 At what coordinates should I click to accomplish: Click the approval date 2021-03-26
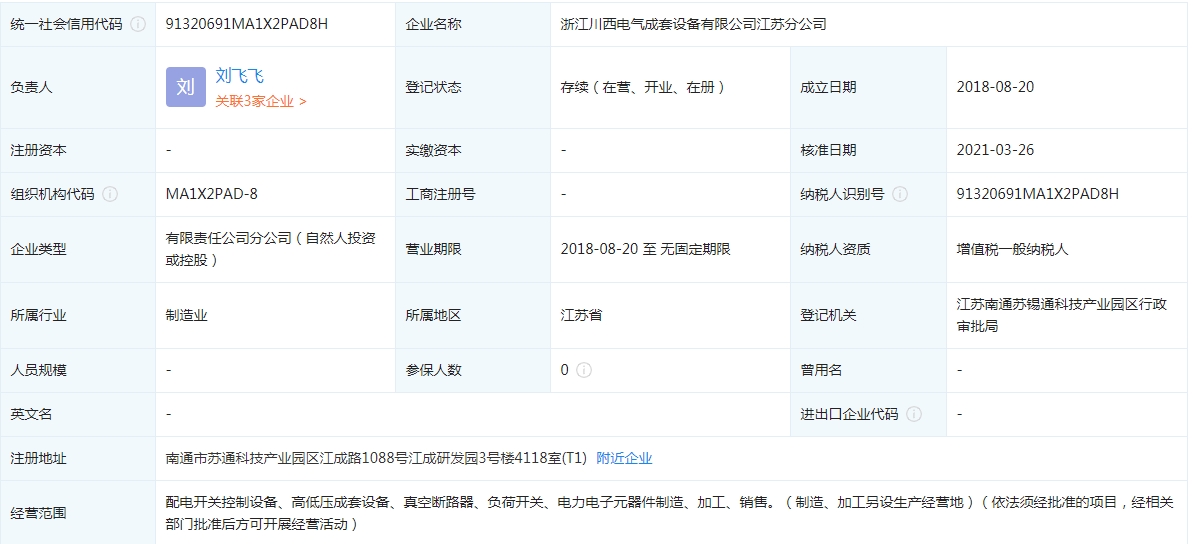[x=995, y=150]
